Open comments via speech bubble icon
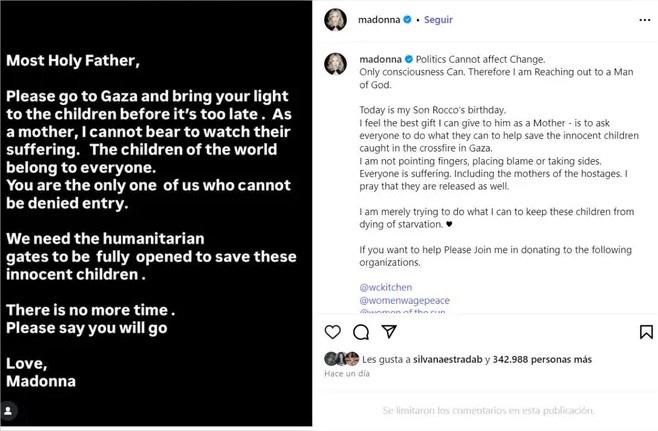Viewport: 658px width, 431px height. click(361, 332)
